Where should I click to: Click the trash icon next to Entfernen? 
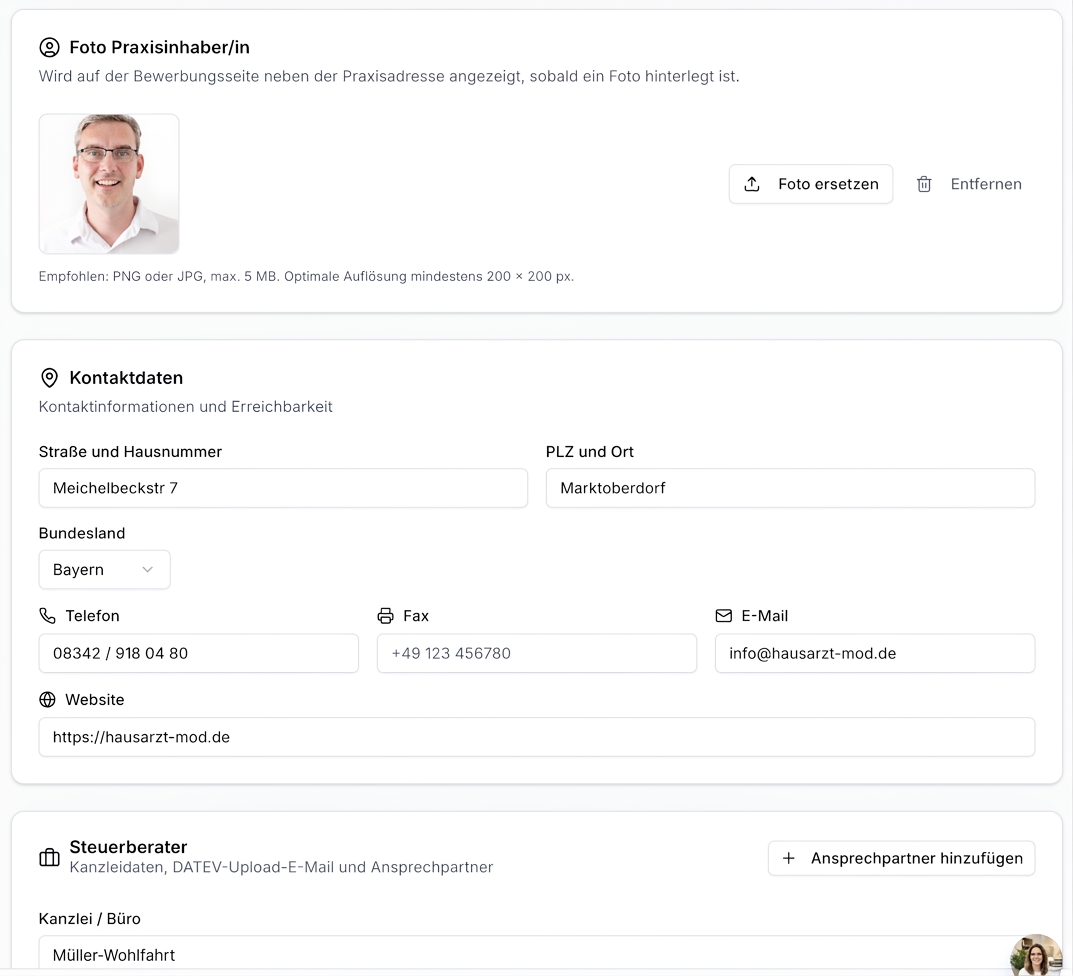[924, 184]
